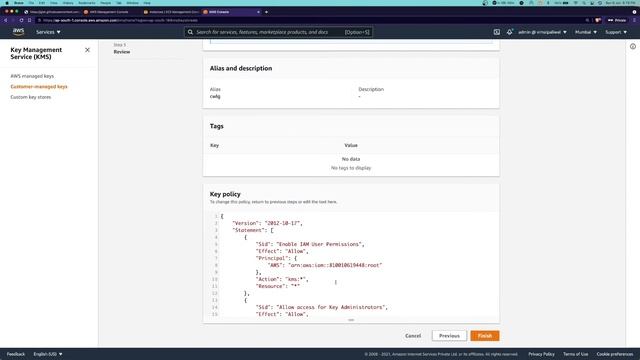The image size is (640, 360).
Task: Open the CloudShell terminal icon
Action: (496, 32)
